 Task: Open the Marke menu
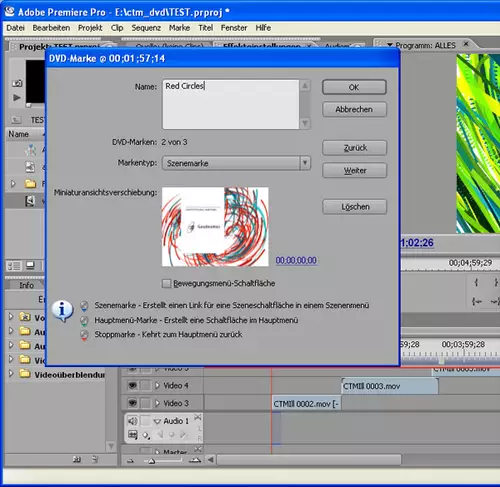[179, 28]
